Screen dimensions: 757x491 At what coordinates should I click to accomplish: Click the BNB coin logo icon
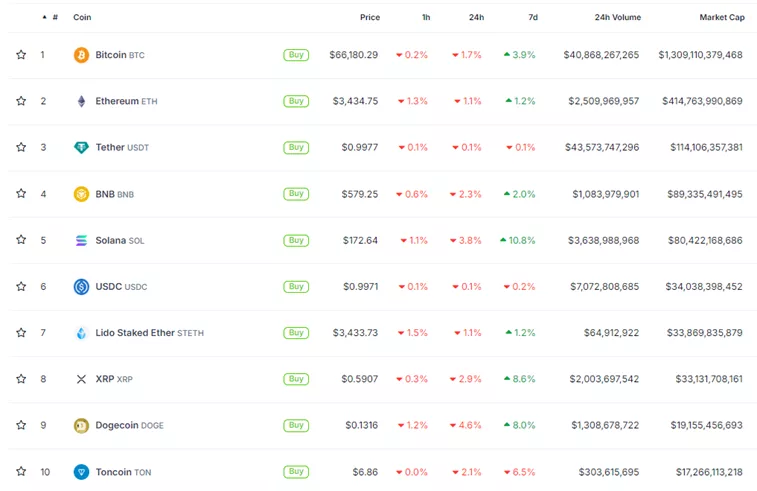[81, 194]
